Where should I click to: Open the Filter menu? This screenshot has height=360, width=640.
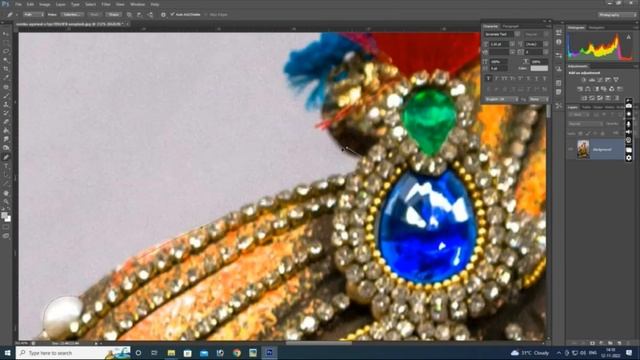pyautogui.click(x=106, y=4)
